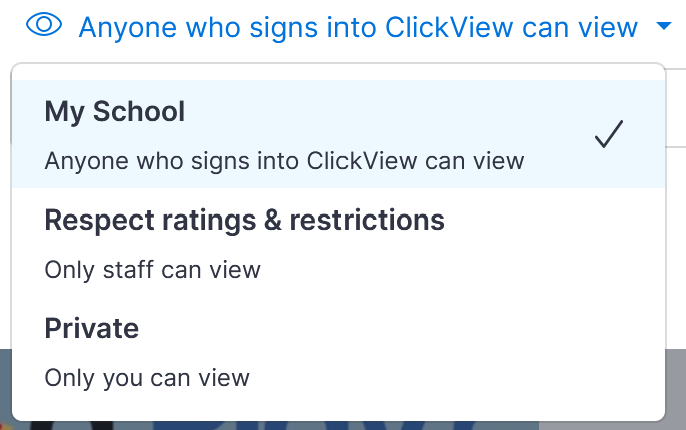This screenshot has height=430, width=686.
Task: Collapse the menu using the blue caret arrow
Action: coord(664,26)
